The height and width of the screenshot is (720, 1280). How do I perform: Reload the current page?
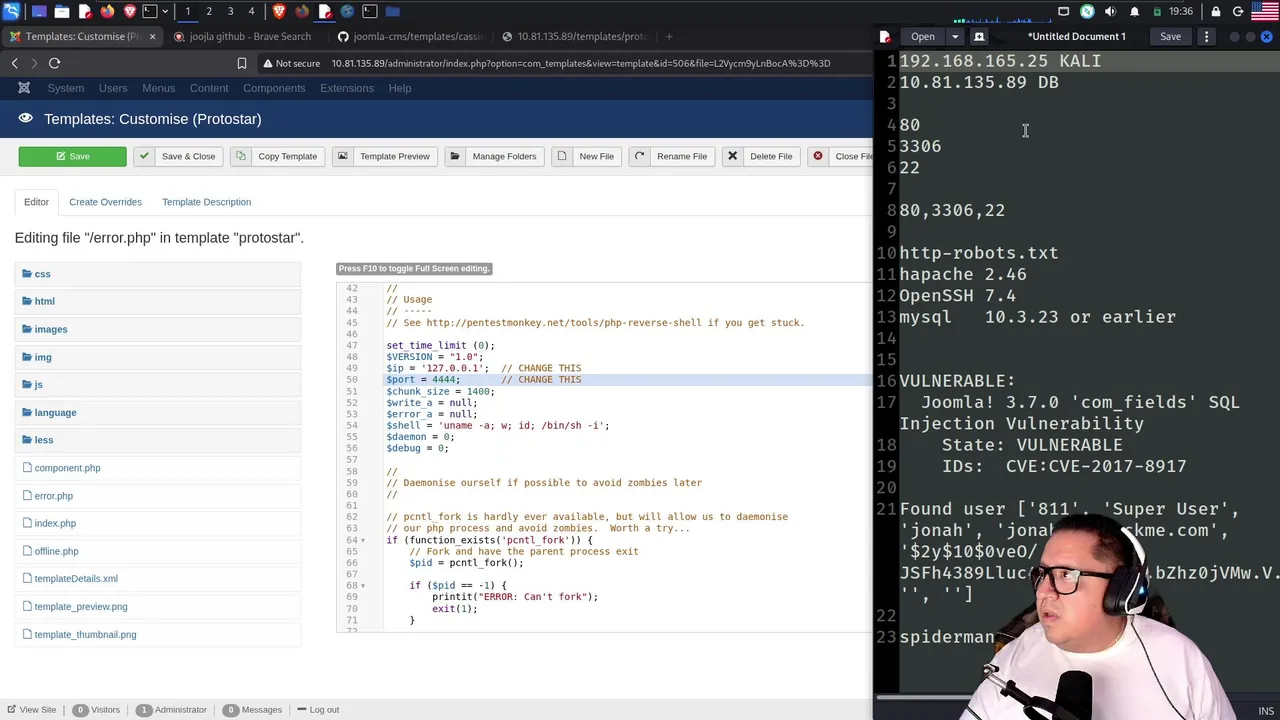[54, 63]
